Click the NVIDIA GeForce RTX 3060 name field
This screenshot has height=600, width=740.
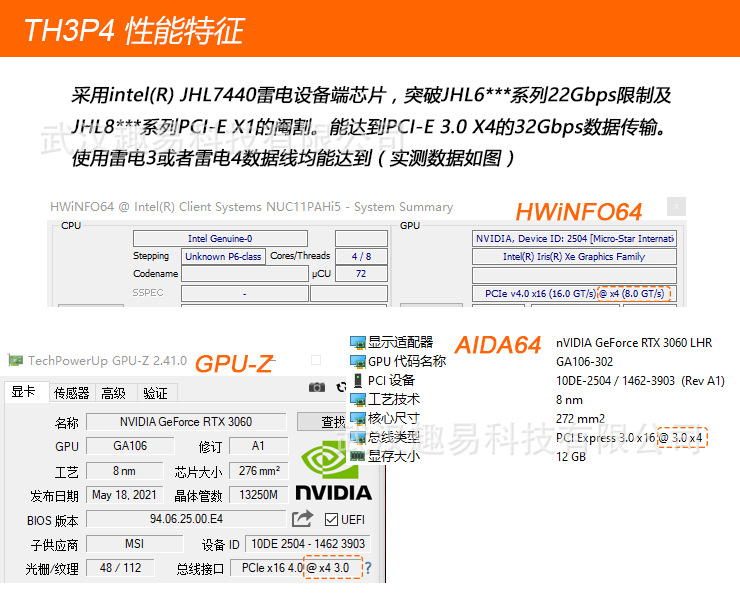point(186,422)
